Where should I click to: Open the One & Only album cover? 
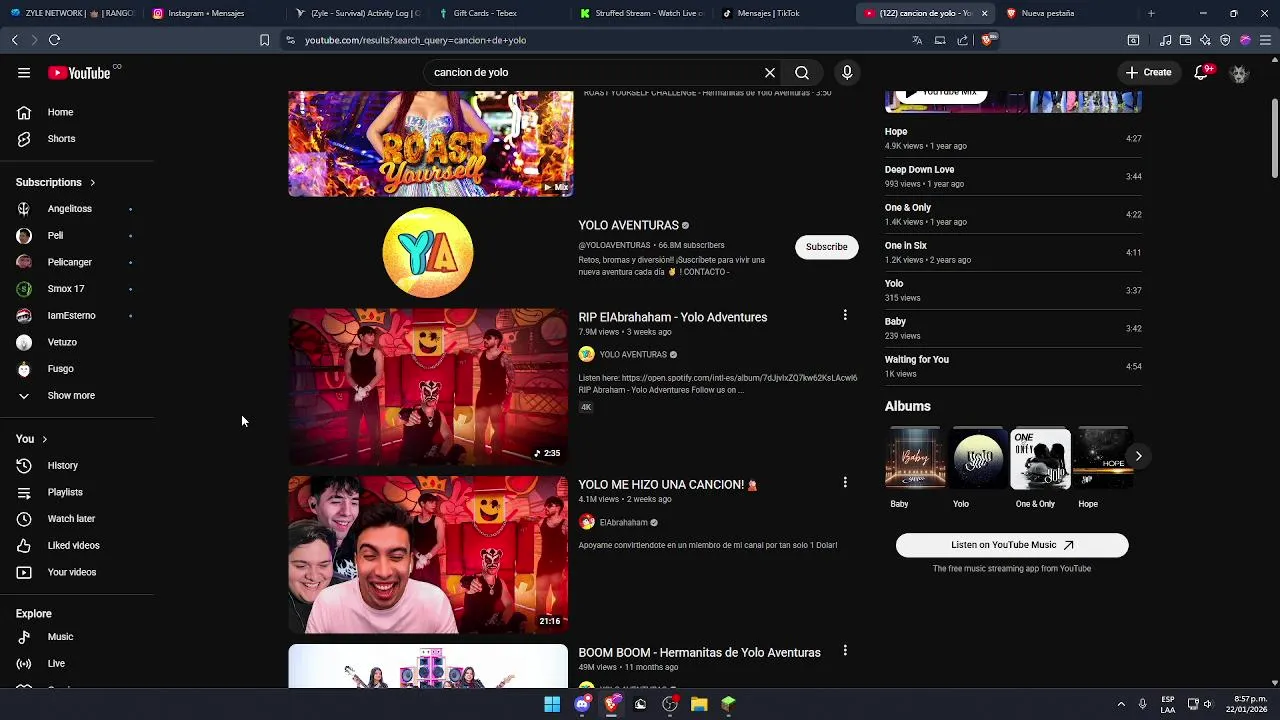(1040, 459)
